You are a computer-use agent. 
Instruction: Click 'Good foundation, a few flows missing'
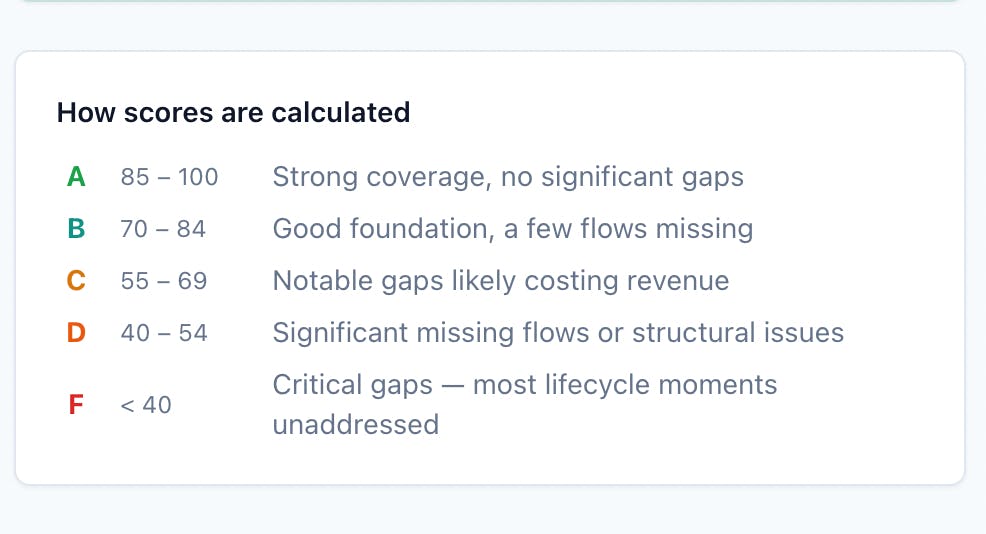coord(512,229)
